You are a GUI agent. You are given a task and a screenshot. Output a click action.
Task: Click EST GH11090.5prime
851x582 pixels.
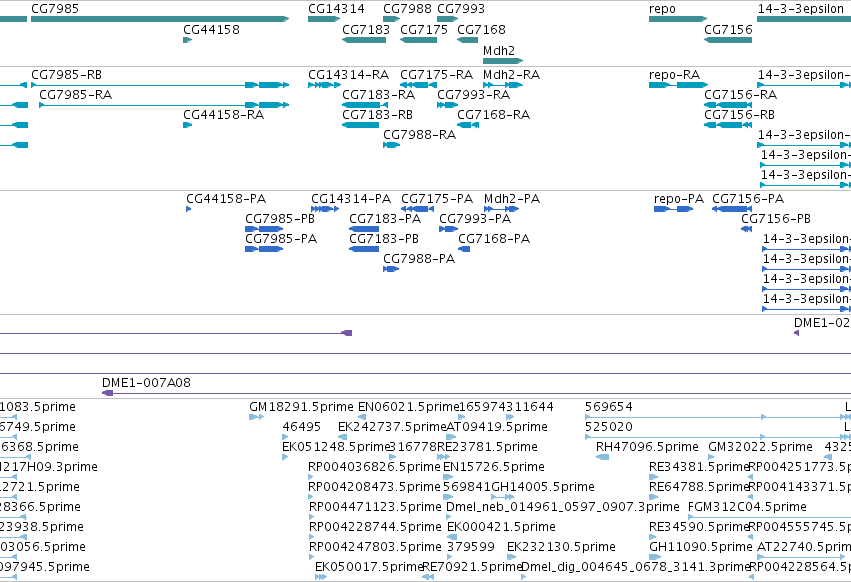click(655, 557)
